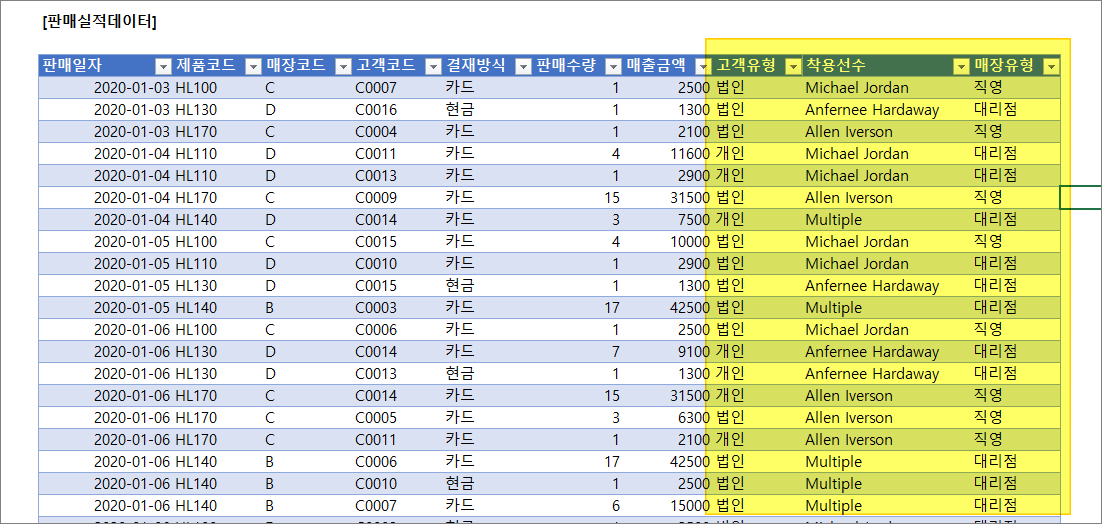Click customer code cell C0003
This screenshot has height=524, width=1102.
[x=397, y=308]
